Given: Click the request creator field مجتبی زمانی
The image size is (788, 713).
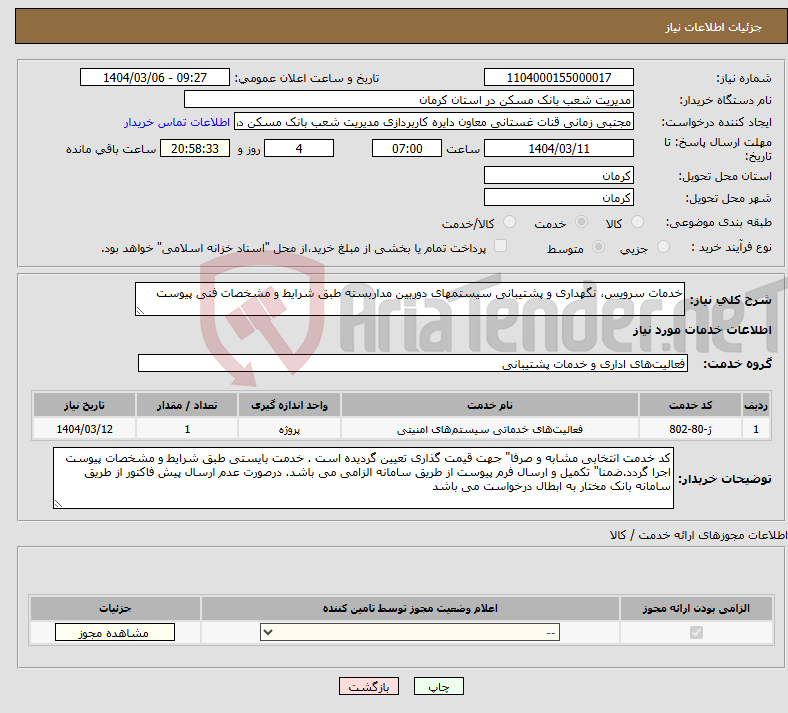Looking at the screenshot, I should 434,122.
